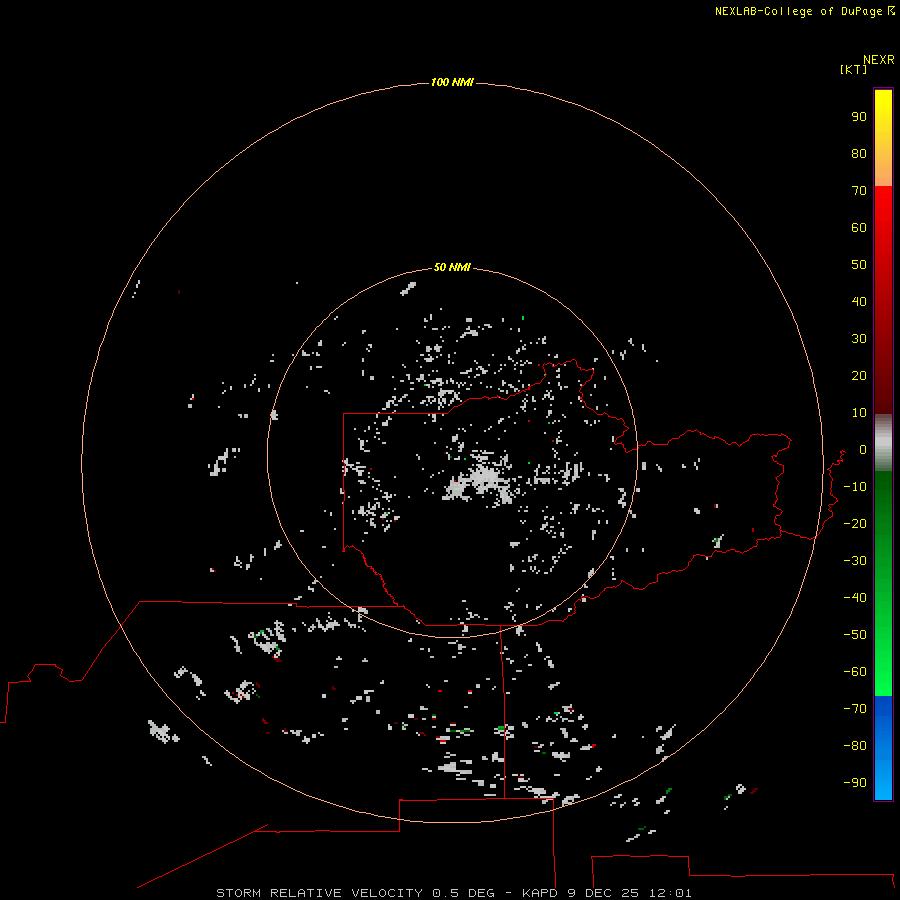Click the -90 value on velocity scale
The width and height of the screenshot is (900, 900).
pos(855,782)
